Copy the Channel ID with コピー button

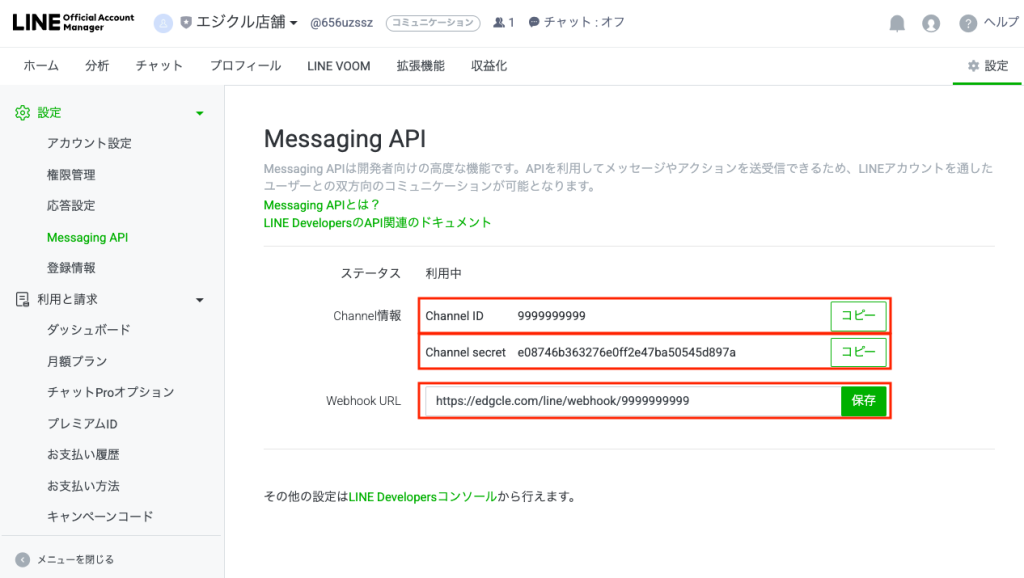click(x=858, y=316)
